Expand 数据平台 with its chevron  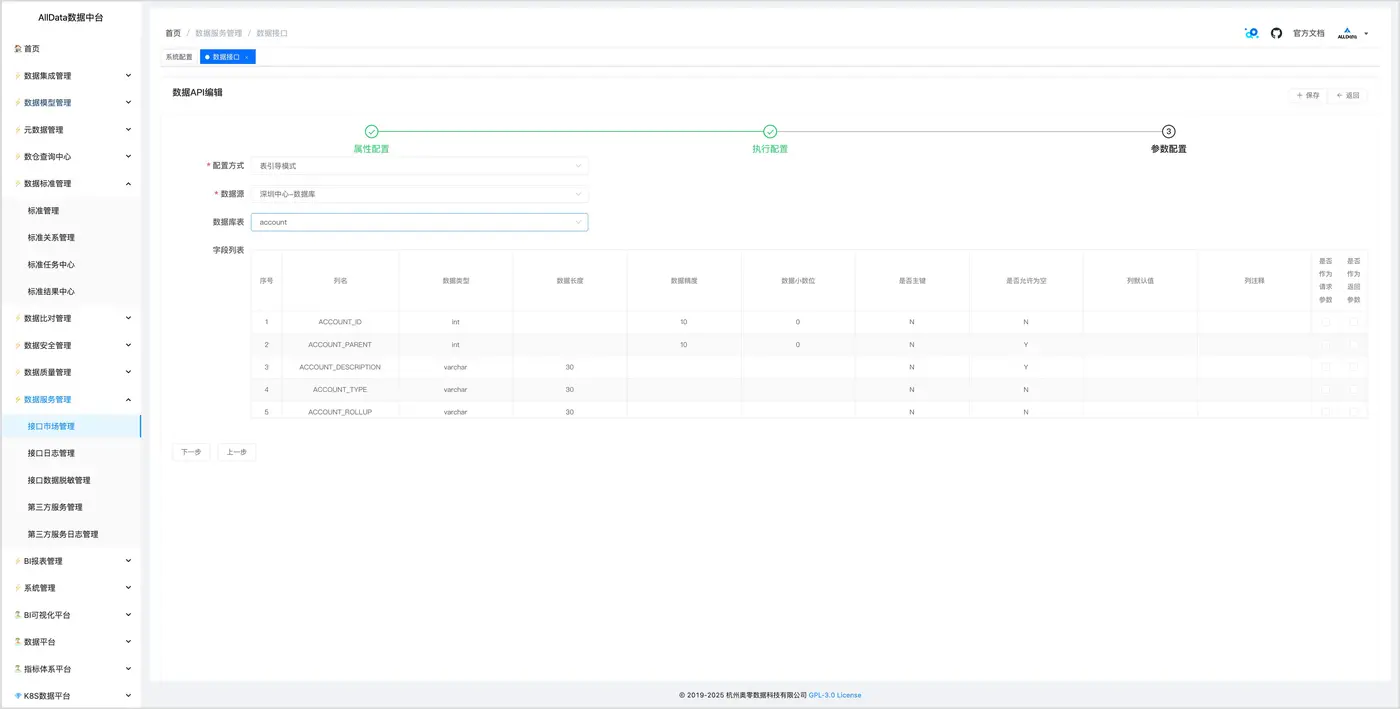coord(128,642)
